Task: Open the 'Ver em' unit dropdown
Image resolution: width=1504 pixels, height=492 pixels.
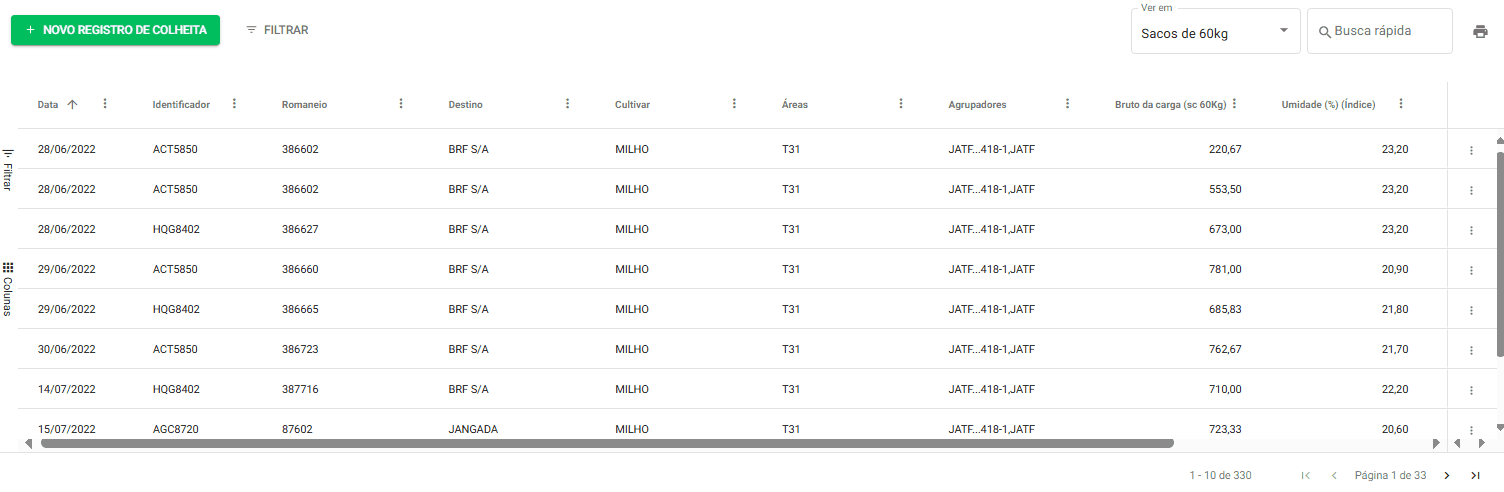Action: 1215,32
